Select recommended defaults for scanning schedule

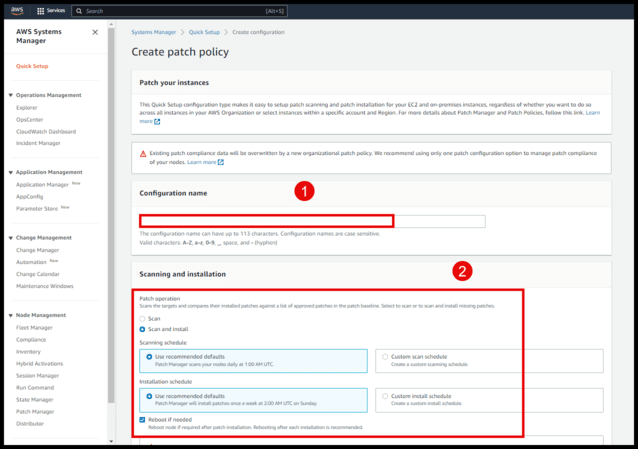click(253, 361)
